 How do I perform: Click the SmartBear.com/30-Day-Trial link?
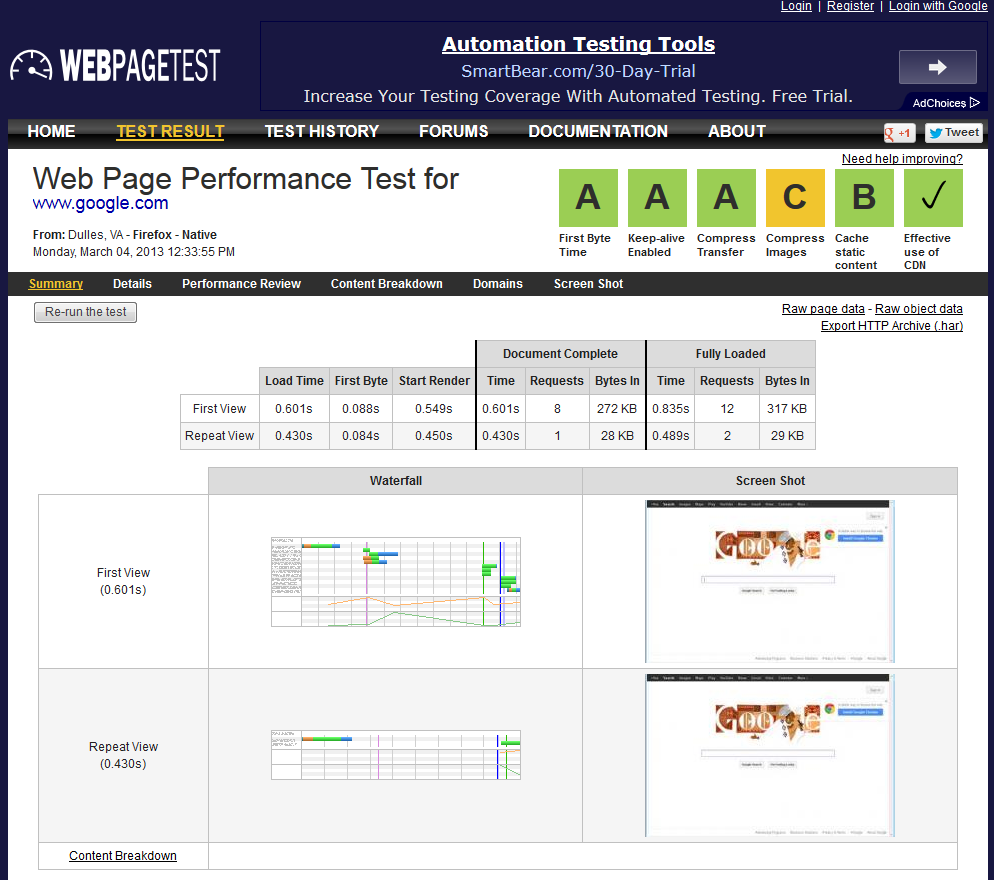[x=578, y=71]
